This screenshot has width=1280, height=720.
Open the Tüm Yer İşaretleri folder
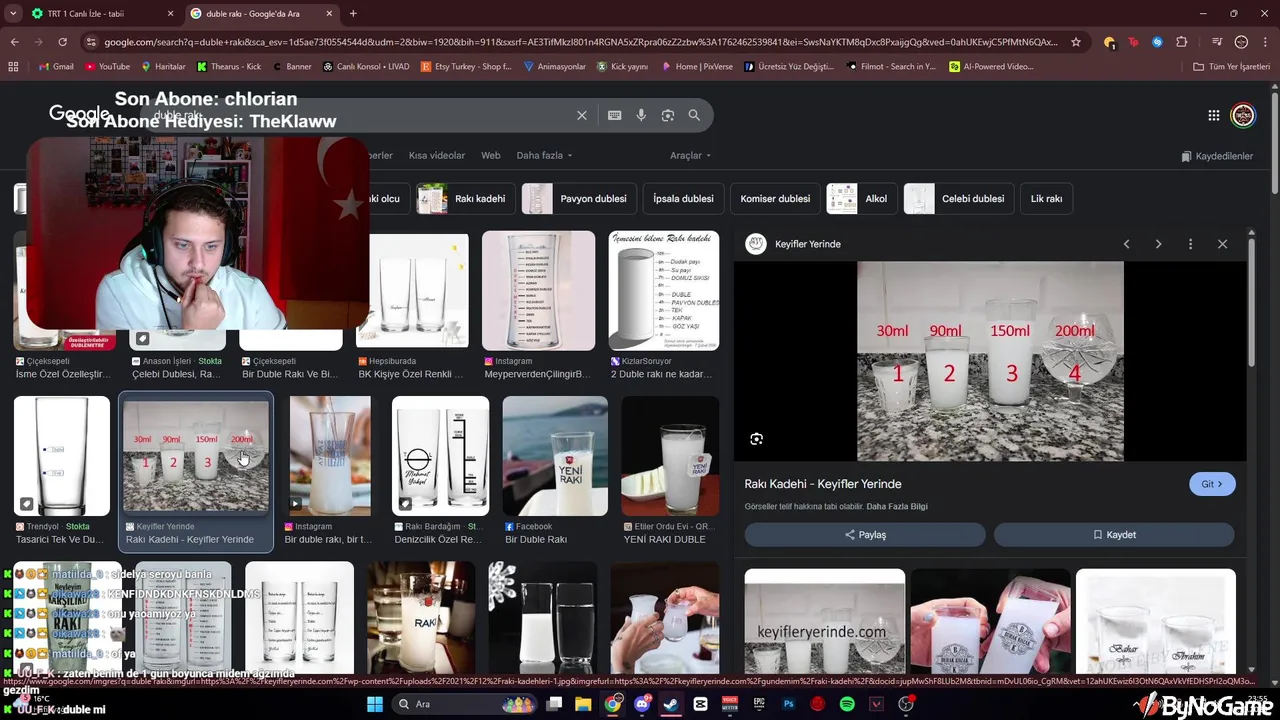(1231, 67)
